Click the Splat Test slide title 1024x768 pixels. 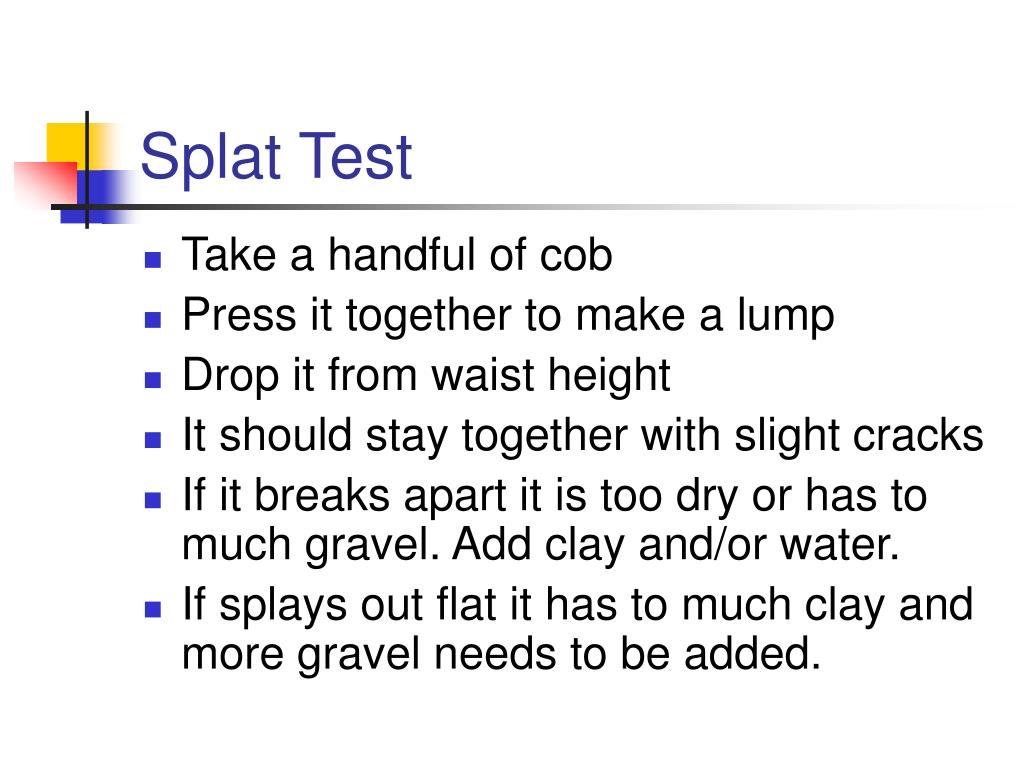(276, 157)
